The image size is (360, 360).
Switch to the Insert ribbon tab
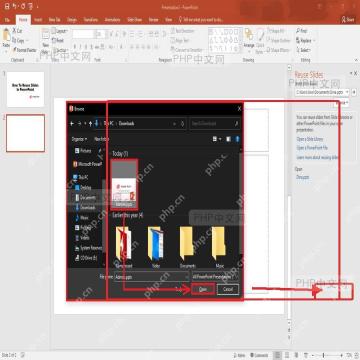(x=38, y=20)
